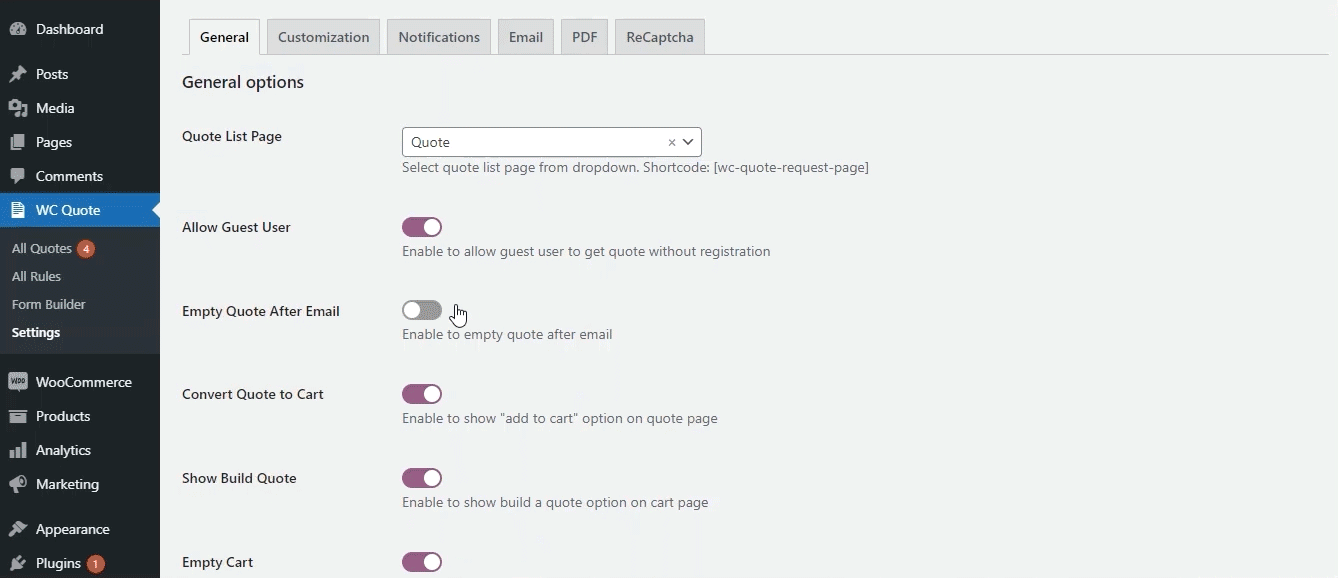Click the Dashboard gauge icon
The height and width of the screenshot is (578, 1338).
coord(18,29)
